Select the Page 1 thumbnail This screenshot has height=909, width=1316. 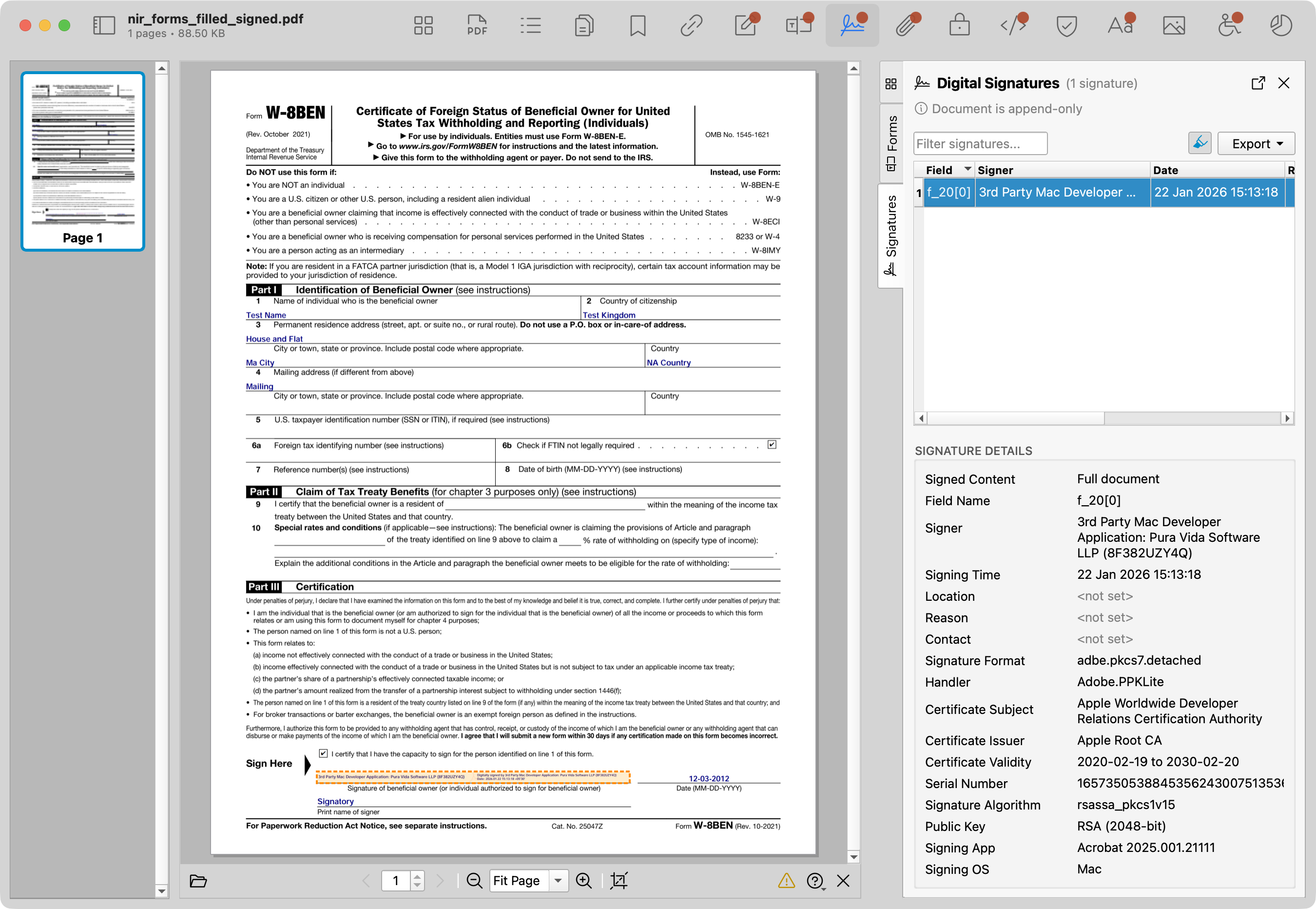pyautogui.click(x=83, y=160)
